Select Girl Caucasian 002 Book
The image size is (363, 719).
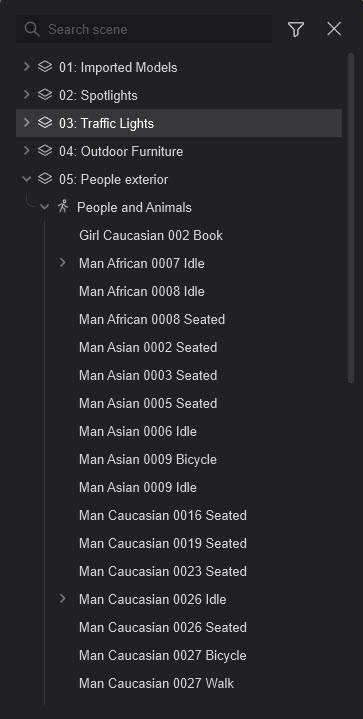click(151, 235)
